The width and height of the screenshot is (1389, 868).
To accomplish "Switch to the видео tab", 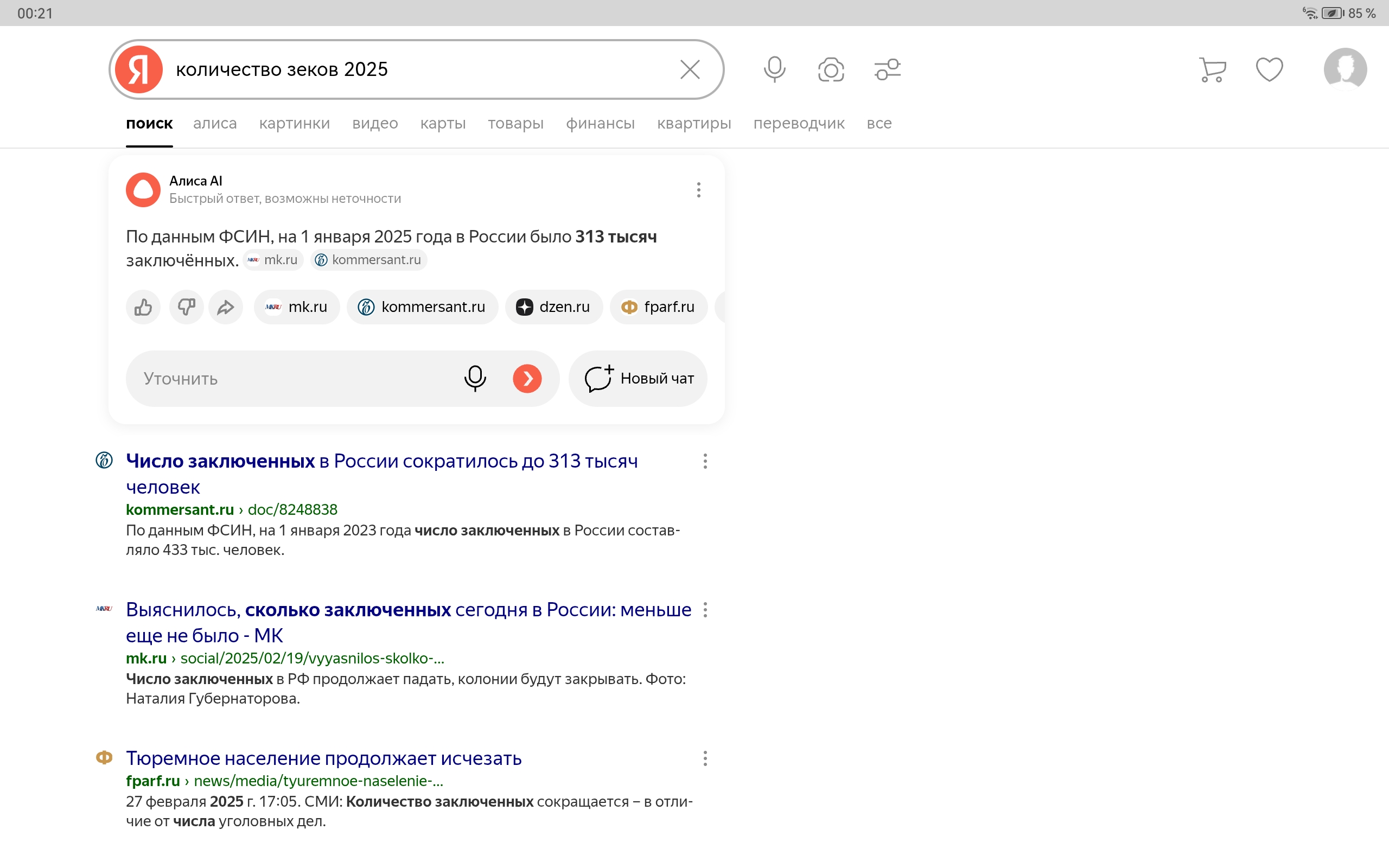I will coord(375,124).
